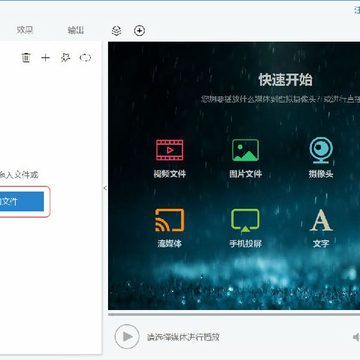The width and height of the screenshot is (360, 360).
Task: Click the circled plus add icon
Action: (x=139, y=31)
